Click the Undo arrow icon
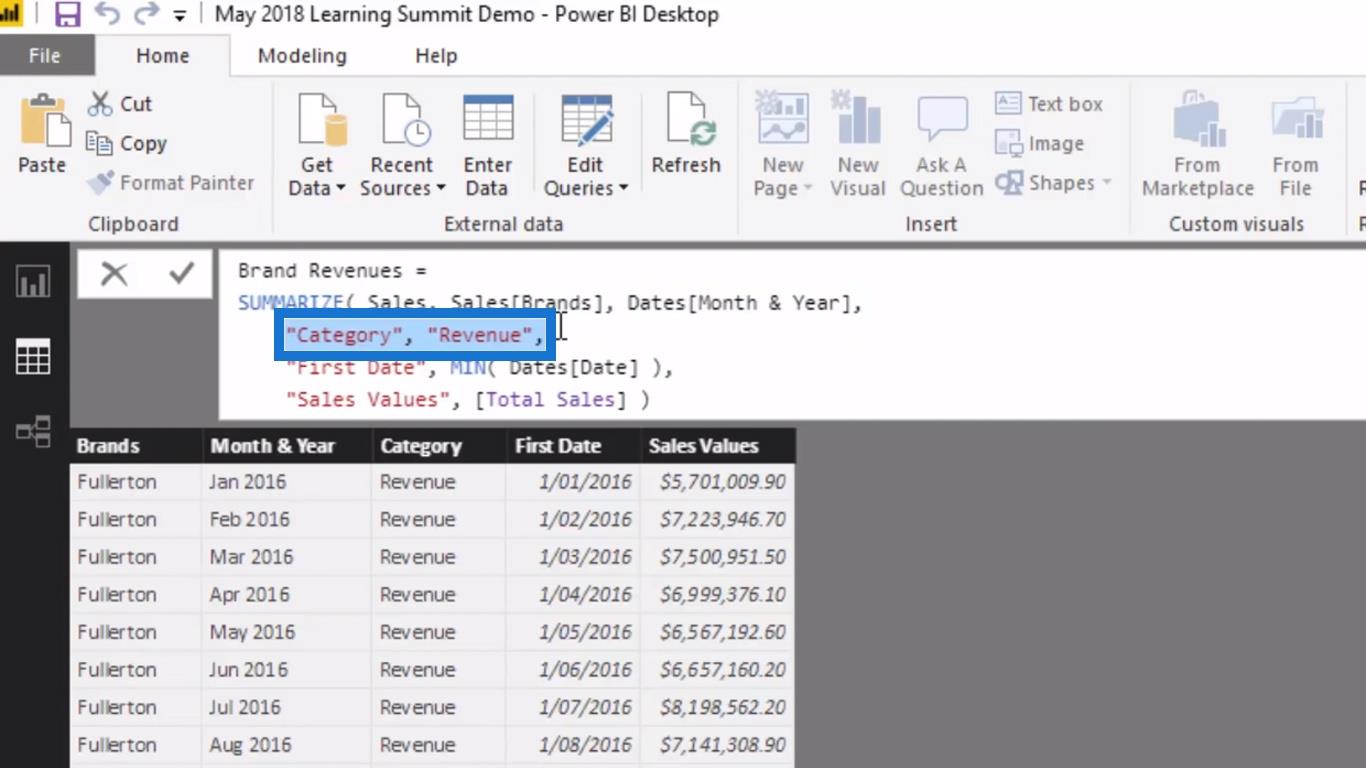The width and height of the screenshot is (1366, 768). 107,14
